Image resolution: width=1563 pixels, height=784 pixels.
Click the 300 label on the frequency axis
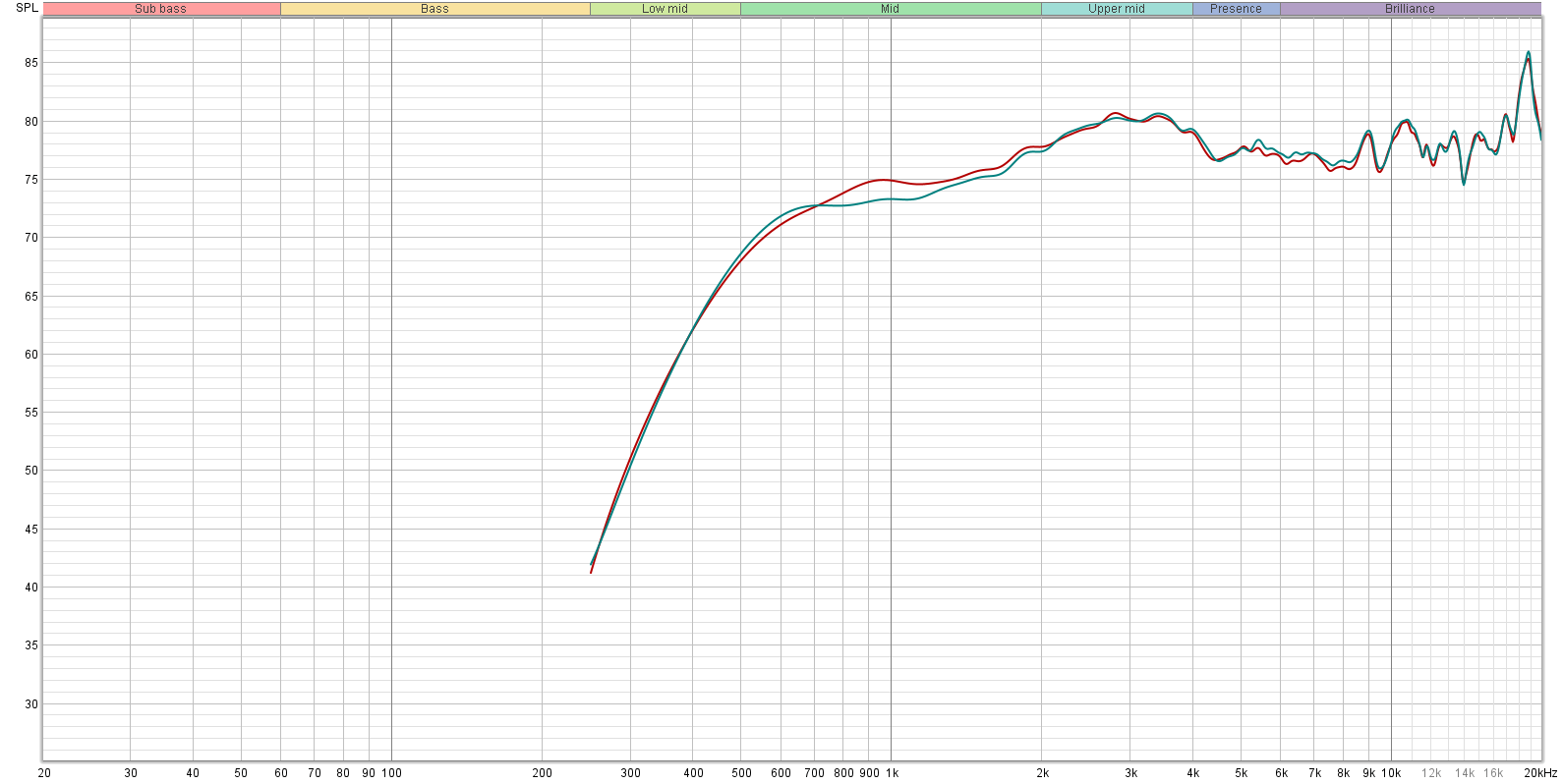click(x=630, y=773)
